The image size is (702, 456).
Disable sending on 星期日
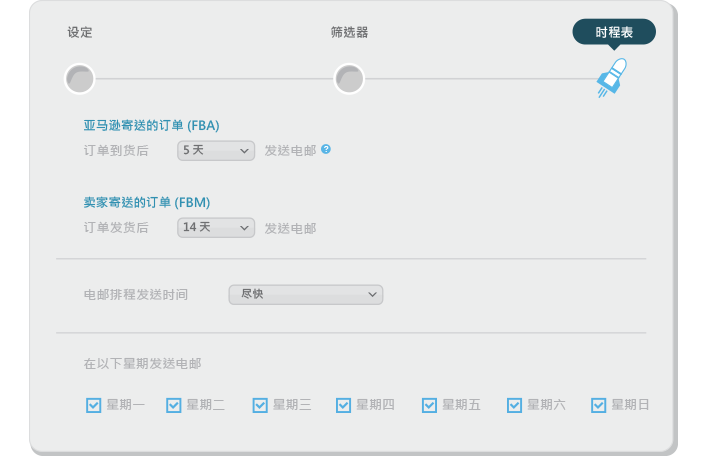(598, 405)
